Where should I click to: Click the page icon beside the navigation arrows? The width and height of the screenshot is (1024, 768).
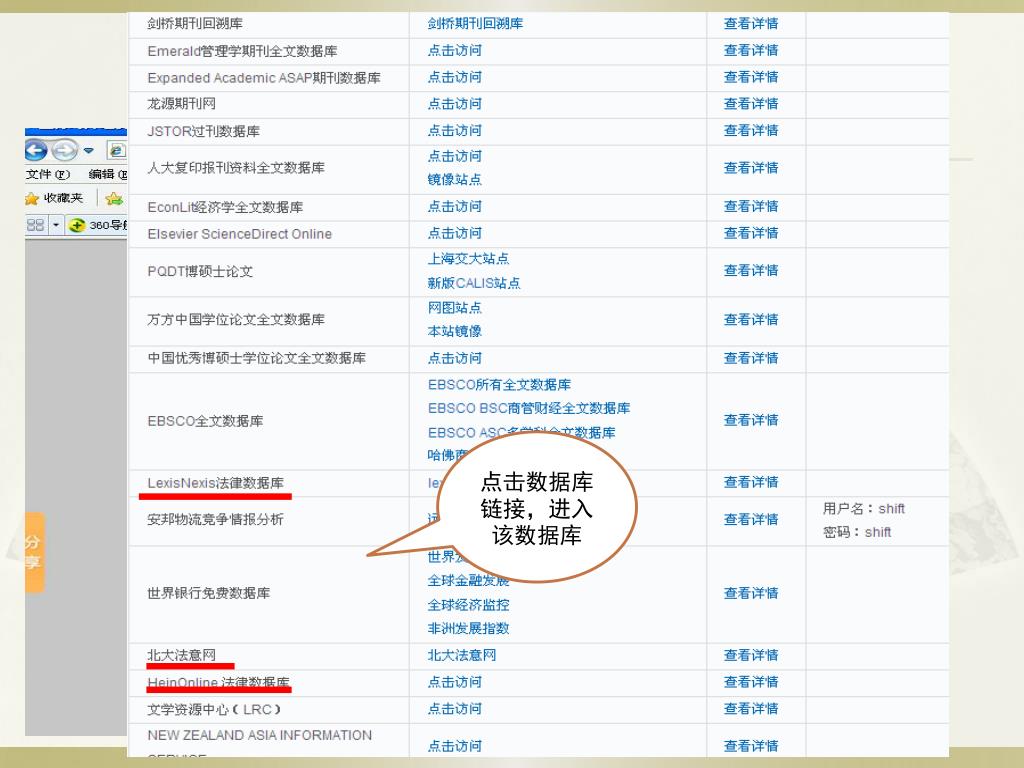click(117, 151)
